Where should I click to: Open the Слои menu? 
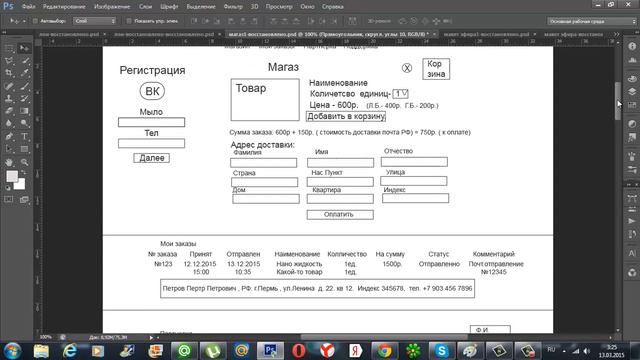[145, 7]
